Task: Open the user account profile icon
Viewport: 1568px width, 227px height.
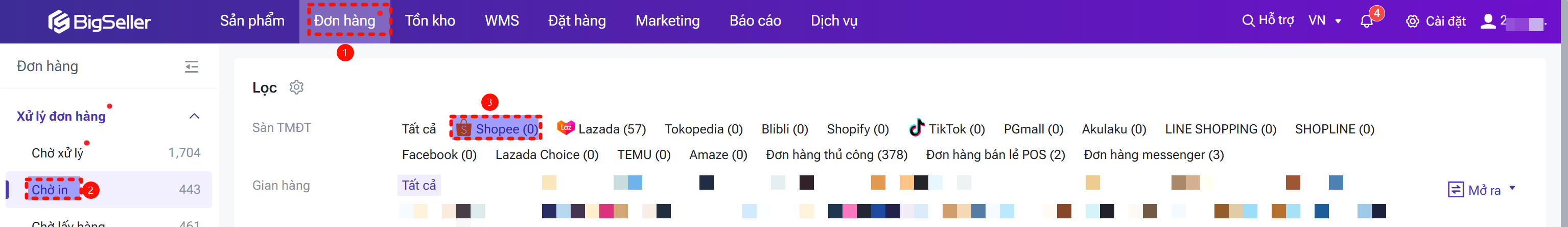Action: point(1488,21)
